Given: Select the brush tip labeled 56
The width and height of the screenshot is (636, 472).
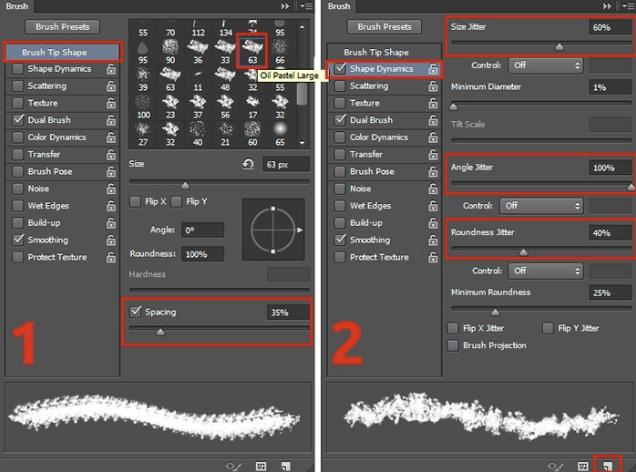Looking at the screenshot, I should click(225, 107).
